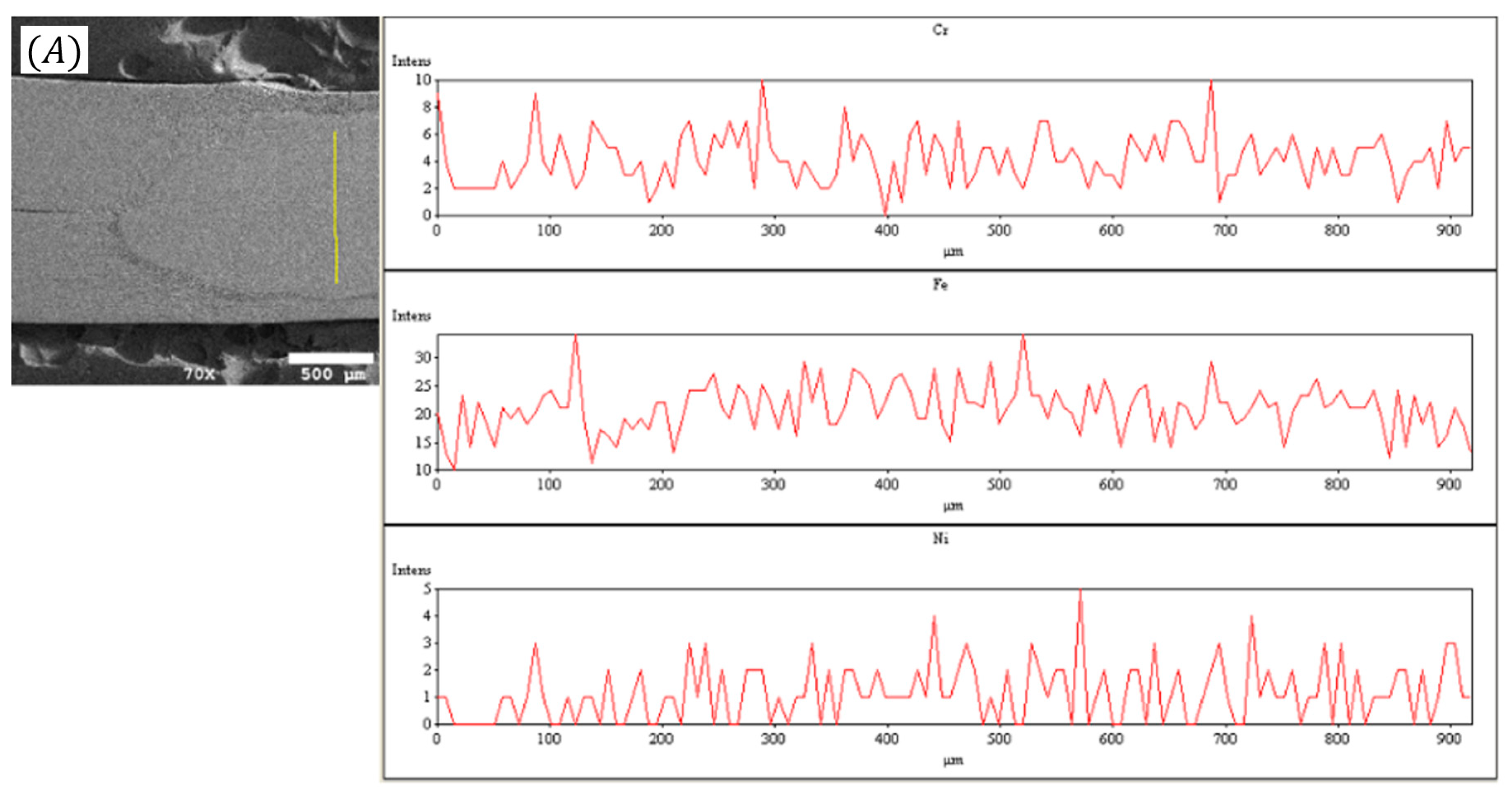Image resolution: width=1512 pixels, height=799 pixels.
Task: Click the µm axis label under Fe chart
Action: (953, 505)
